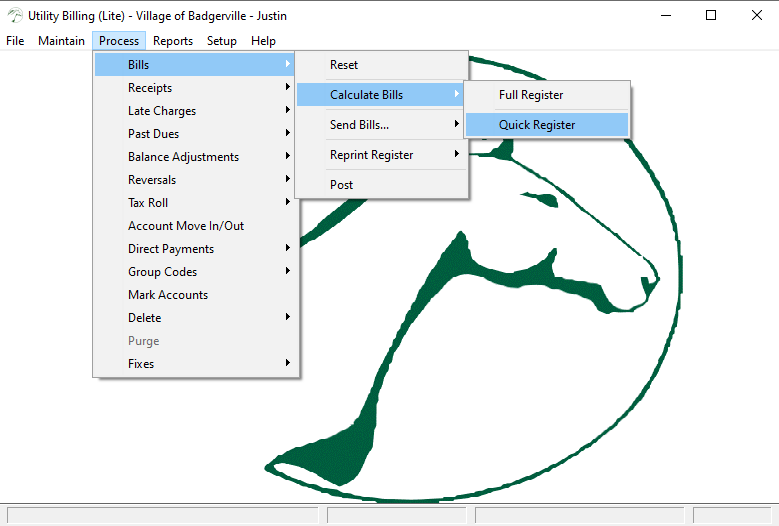Viewport: 779px width, 526px height.
Task: Open the Reports menu
Action: (173, 41)
